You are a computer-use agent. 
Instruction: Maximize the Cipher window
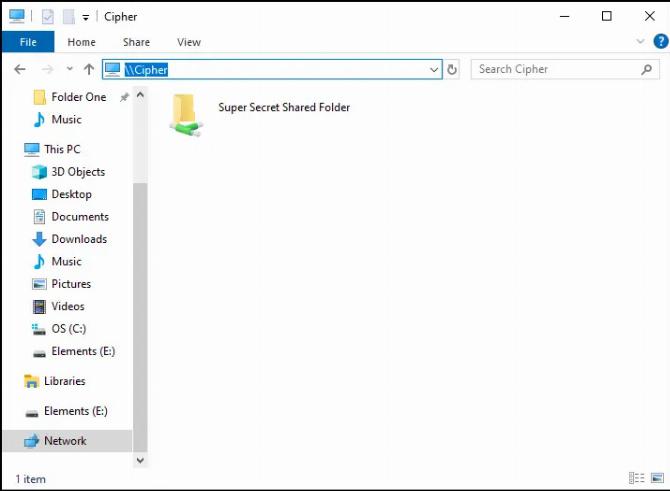[606, 16]
